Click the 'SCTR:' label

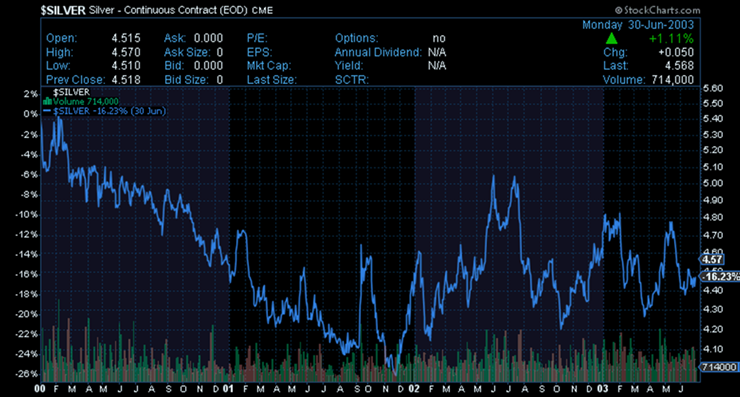(352, 80)
